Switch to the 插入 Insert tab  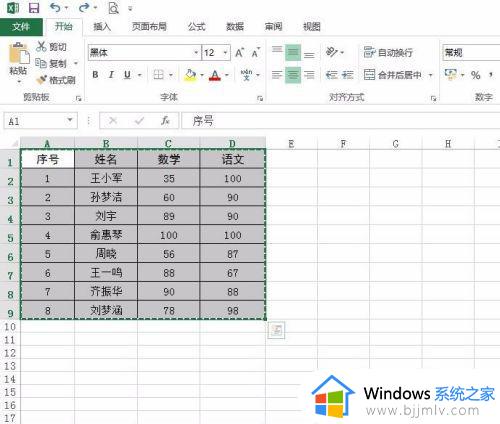click(102, 27)
